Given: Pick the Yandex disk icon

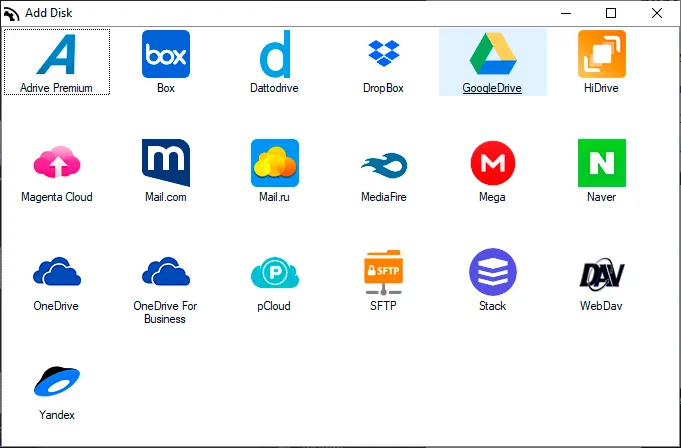Looking at the screenshot, I should 57,381.
